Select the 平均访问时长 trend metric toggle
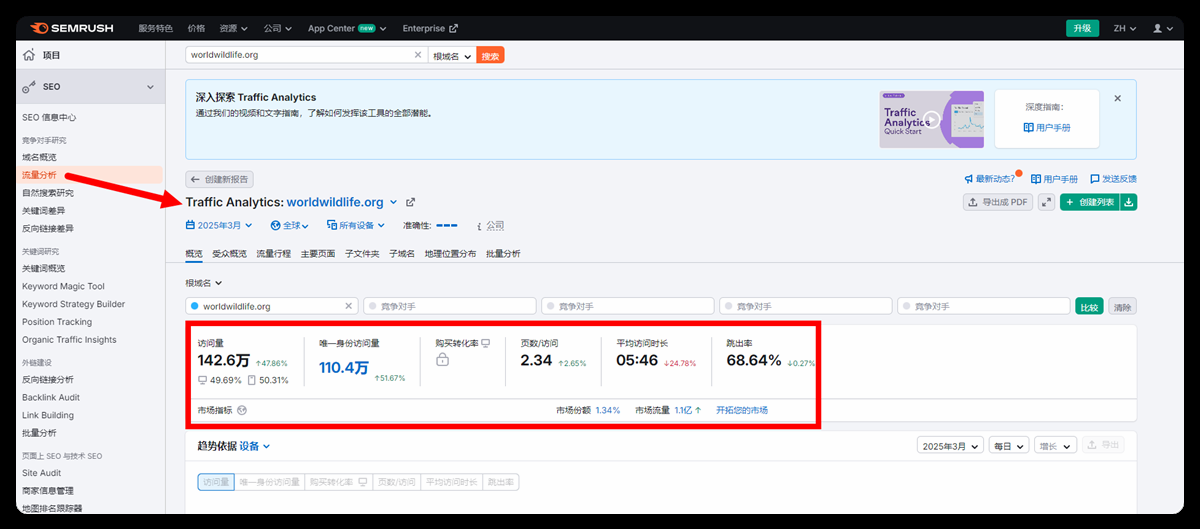Viewport: 1200px width, 529px height. pos(451,482)
